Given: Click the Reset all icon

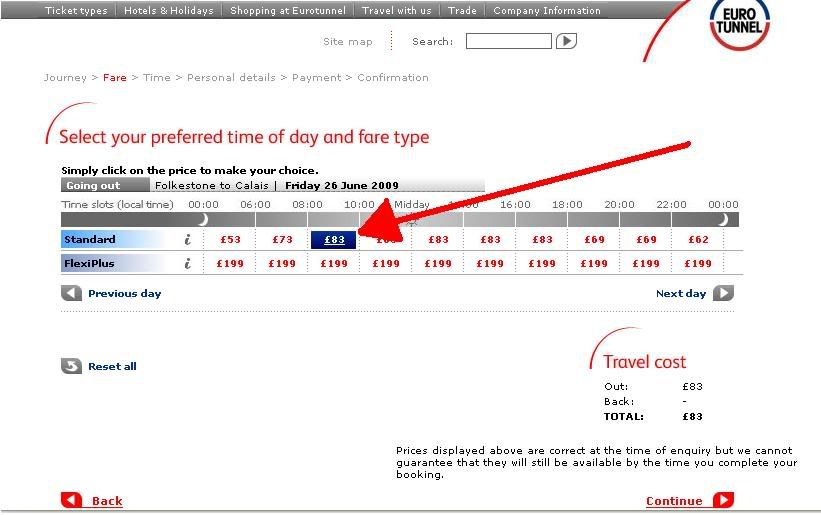Looking at the screenshot, I should click(72, 366).
